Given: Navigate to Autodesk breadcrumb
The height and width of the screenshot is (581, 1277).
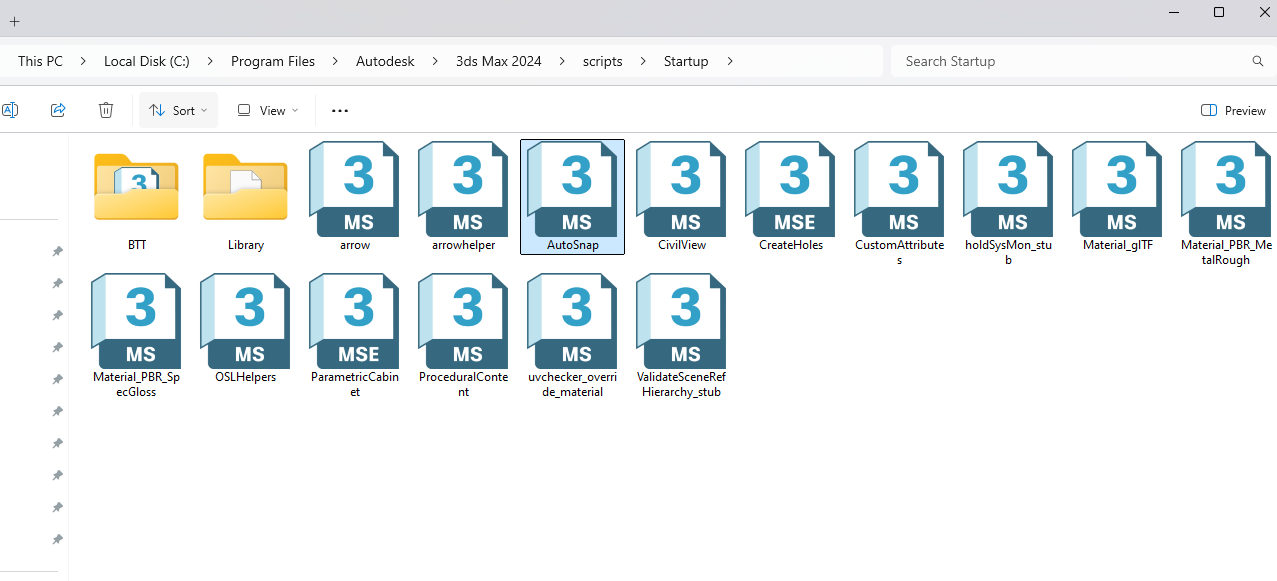Looking at the screenshot, I should (385, 61).
